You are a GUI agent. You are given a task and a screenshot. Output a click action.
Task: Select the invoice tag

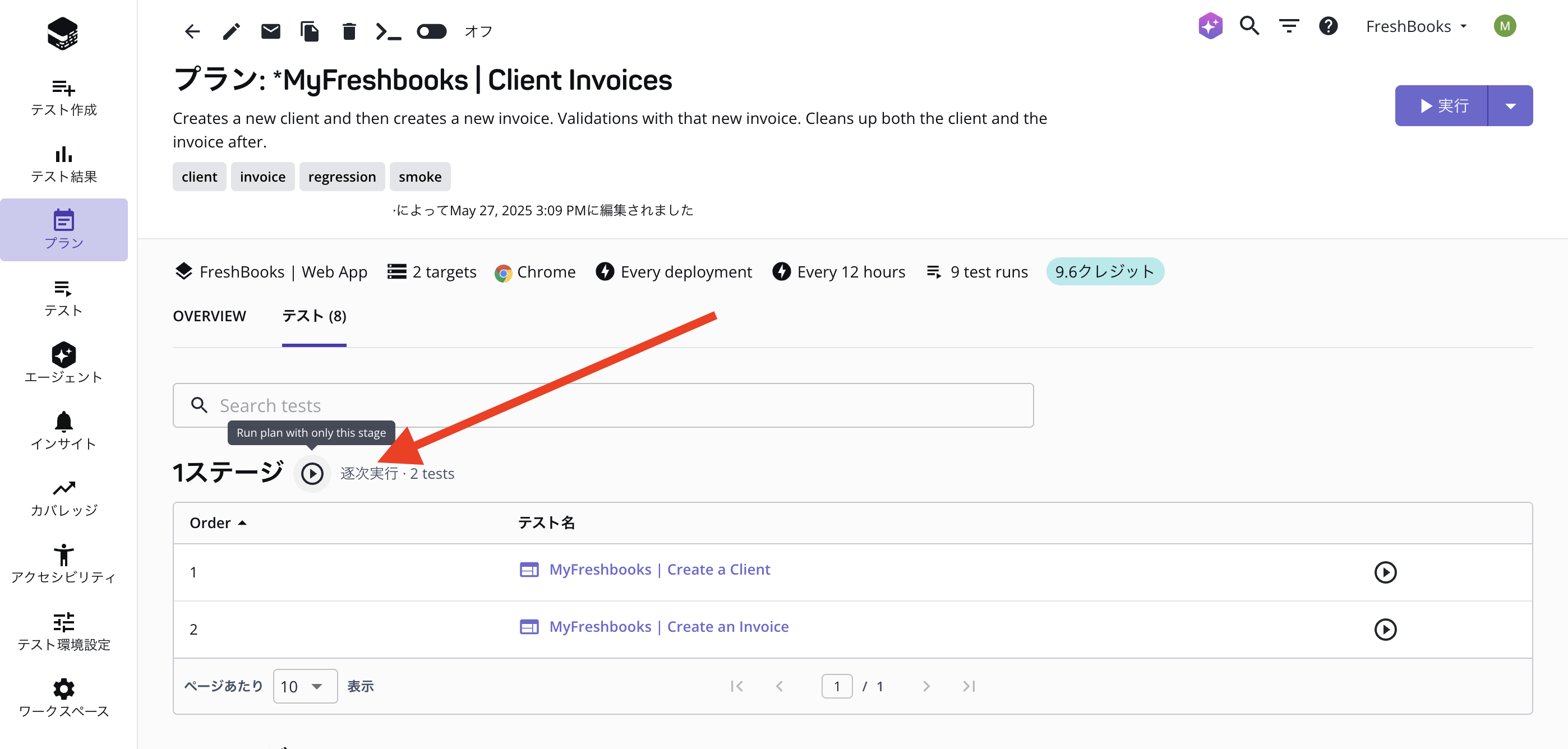point(262,177)
